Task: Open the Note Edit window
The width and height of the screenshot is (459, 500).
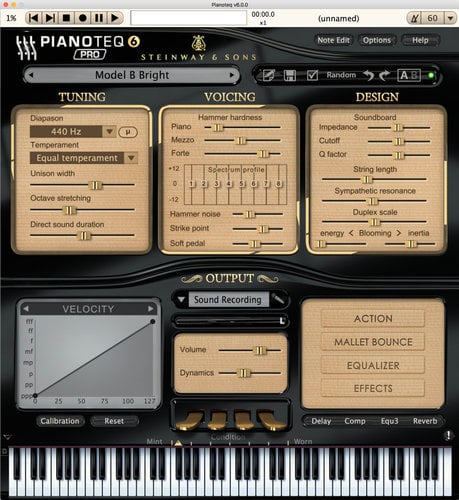Action: click(333, 40)
